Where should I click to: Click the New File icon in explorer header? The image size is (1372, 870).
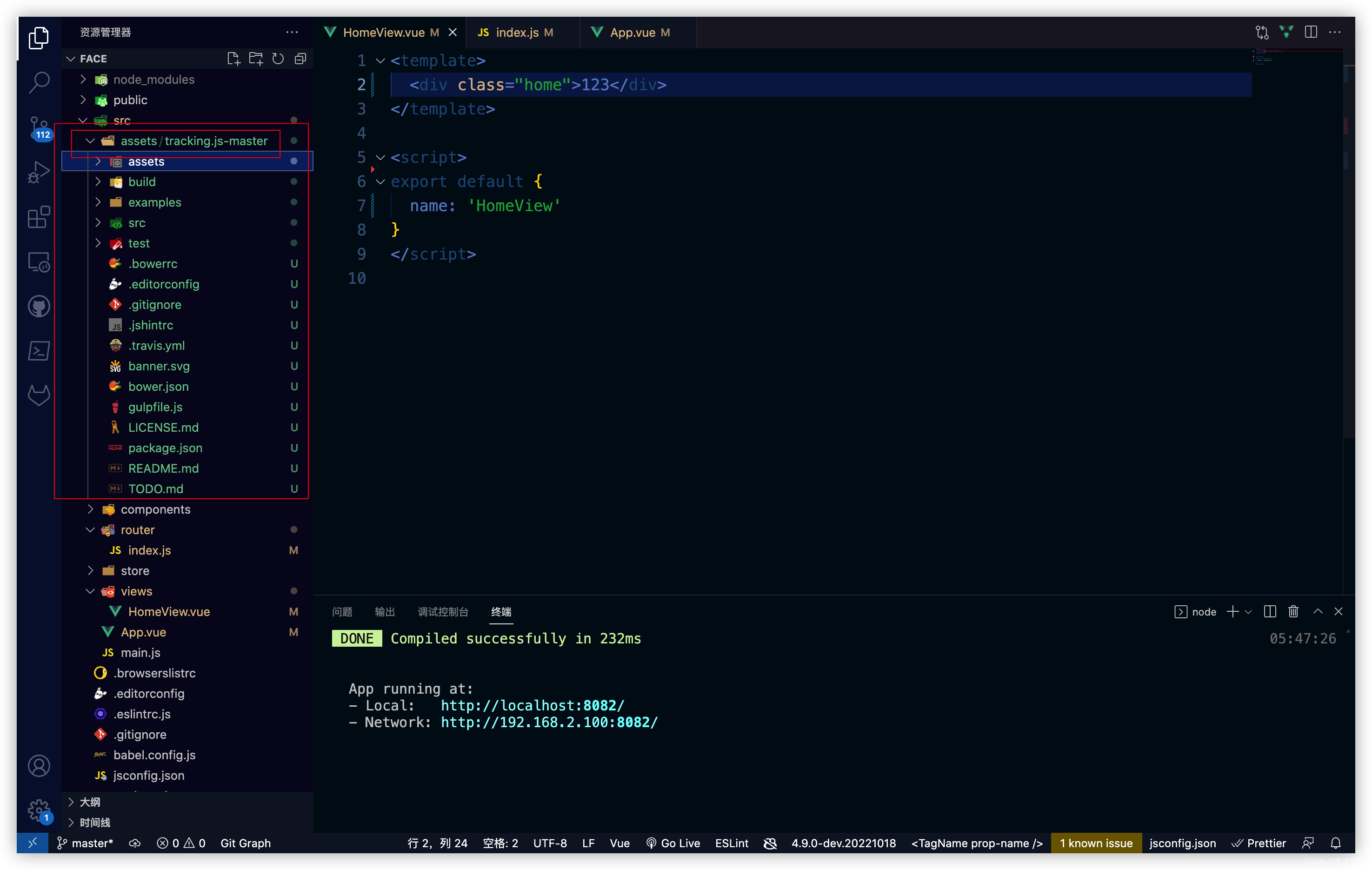pos(233,59)
